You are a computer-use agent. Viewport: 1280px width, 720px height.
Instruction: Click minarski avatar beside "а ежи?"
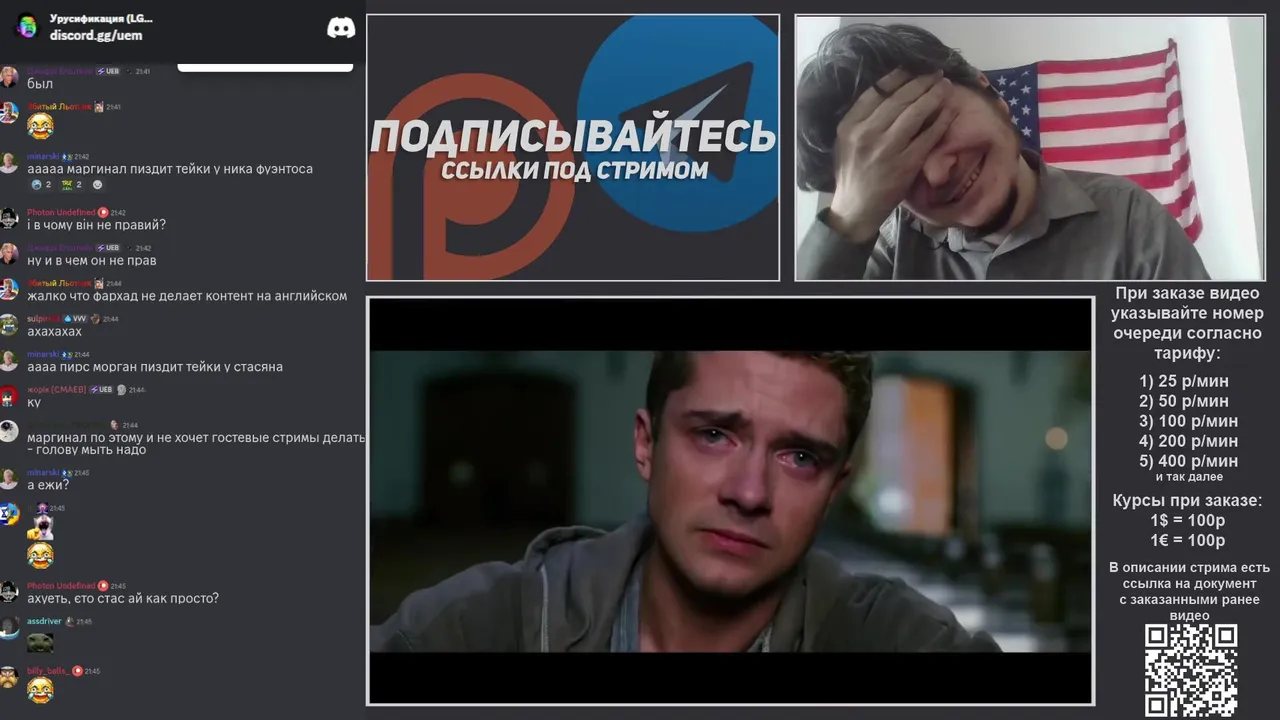(9, 479)
